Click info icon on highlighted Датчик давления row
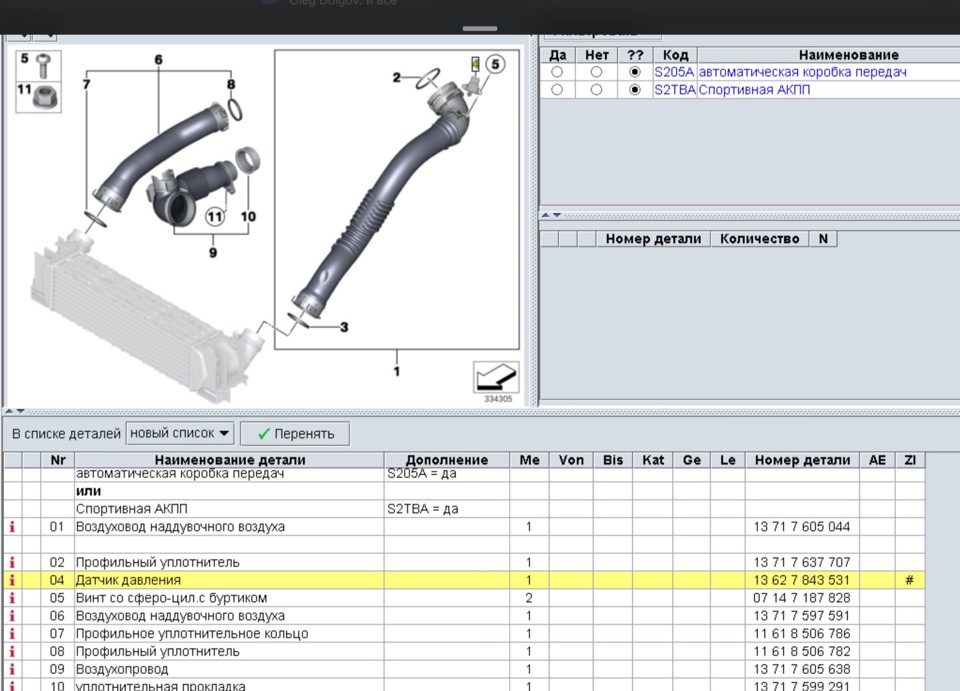The image size is (960, 691). [x=12, y=581]
